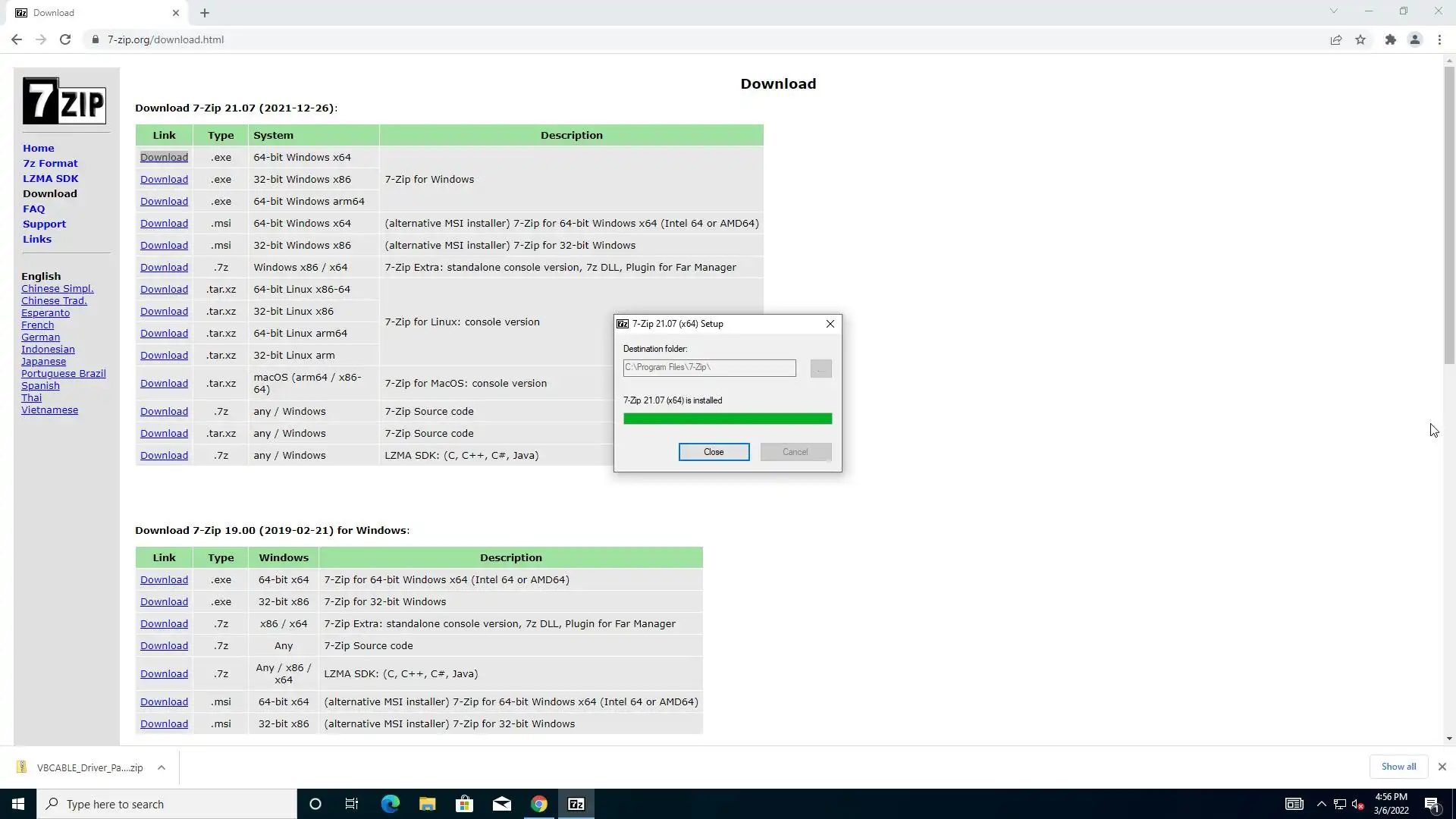Bookmark this page with star icon
The height and width of the screenshot is (819, 1456).
click(1360, 39)
